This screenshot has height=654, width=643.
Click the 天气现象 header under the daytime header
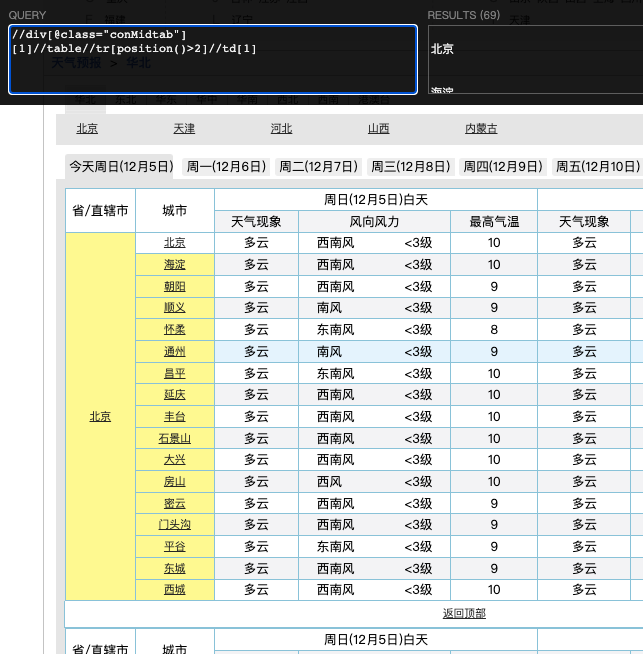256,221
